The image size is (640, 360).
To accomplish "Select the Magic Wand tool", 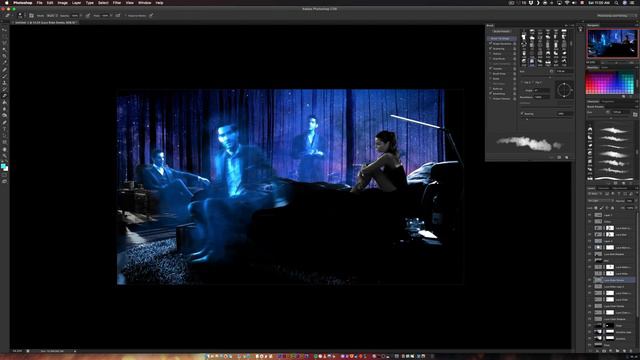I will 4,49.
